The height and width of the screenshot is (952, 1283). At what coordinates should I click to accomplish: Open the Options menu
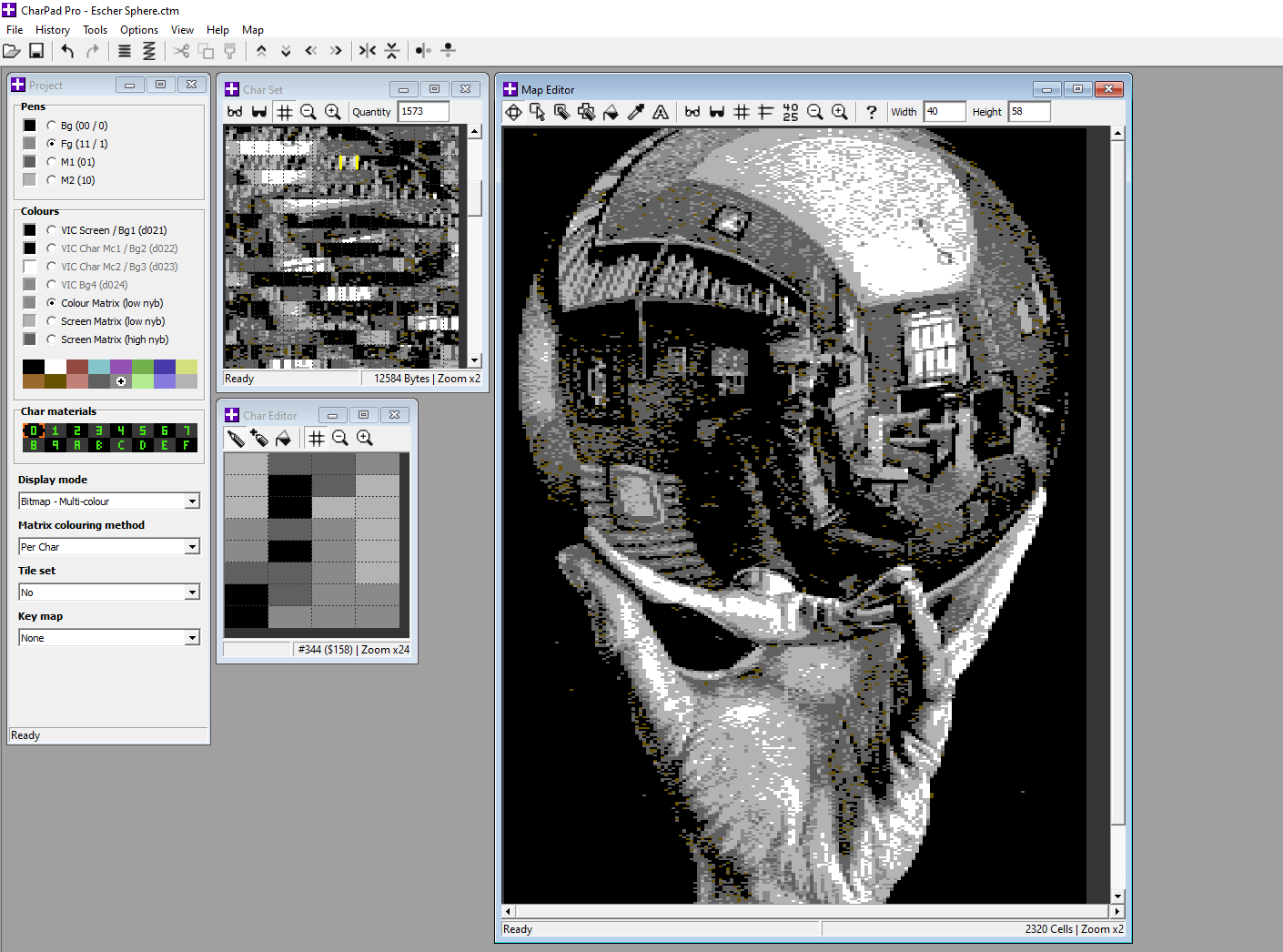pyautogui.click(x=139, y=30)
